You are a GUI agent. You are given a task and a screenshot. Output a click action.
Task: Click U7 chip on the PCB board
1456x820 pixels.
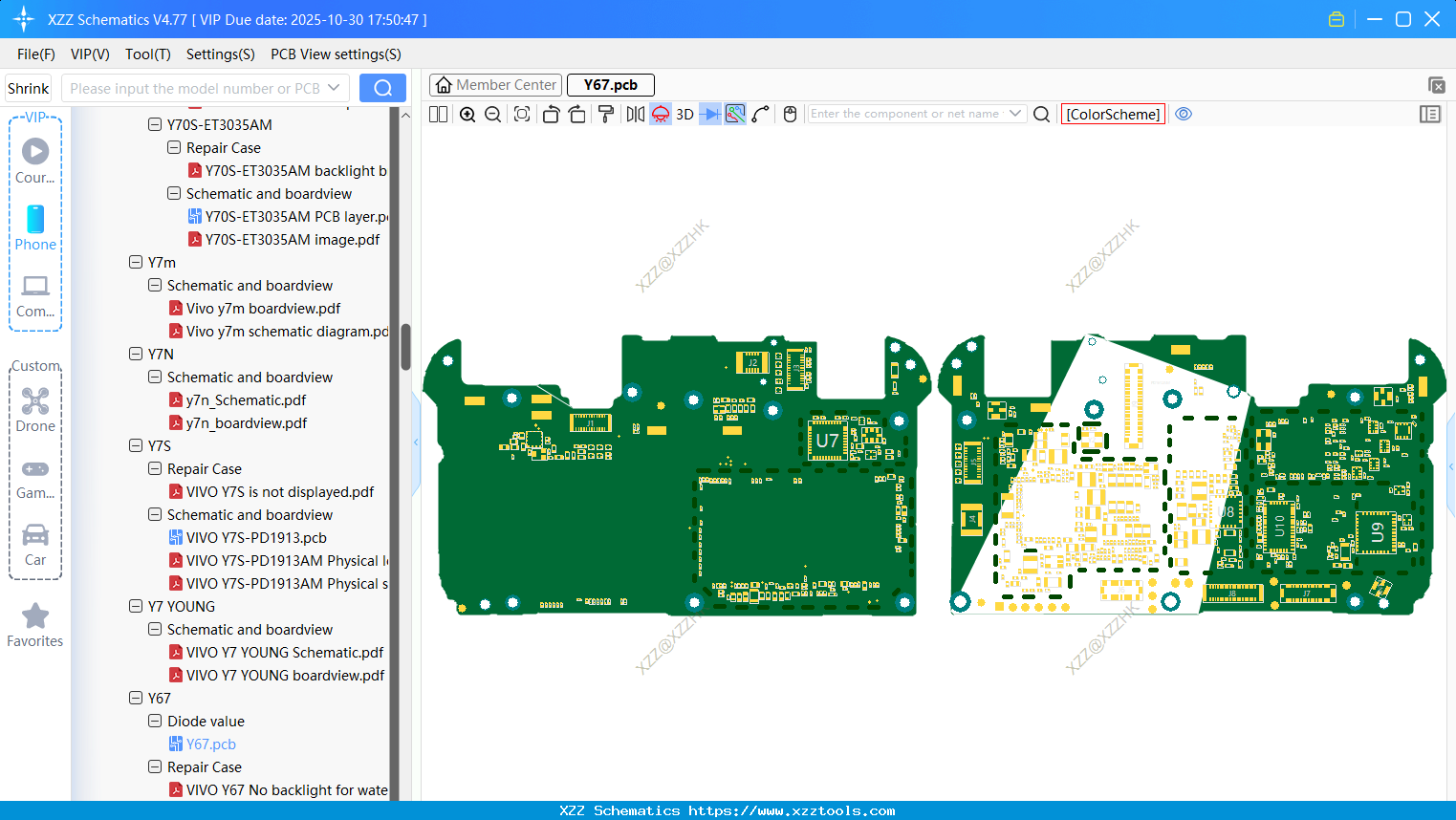click(x=827, y=441)
